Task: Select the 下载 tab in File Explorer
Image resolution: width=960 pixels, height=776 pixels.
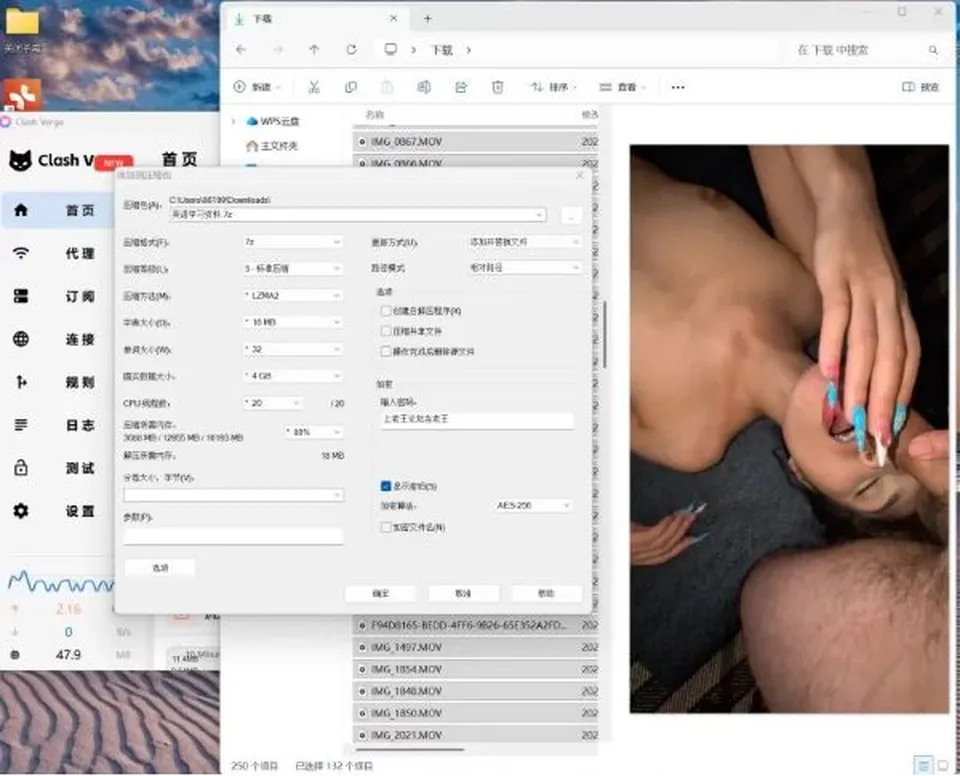Action: 315,19
